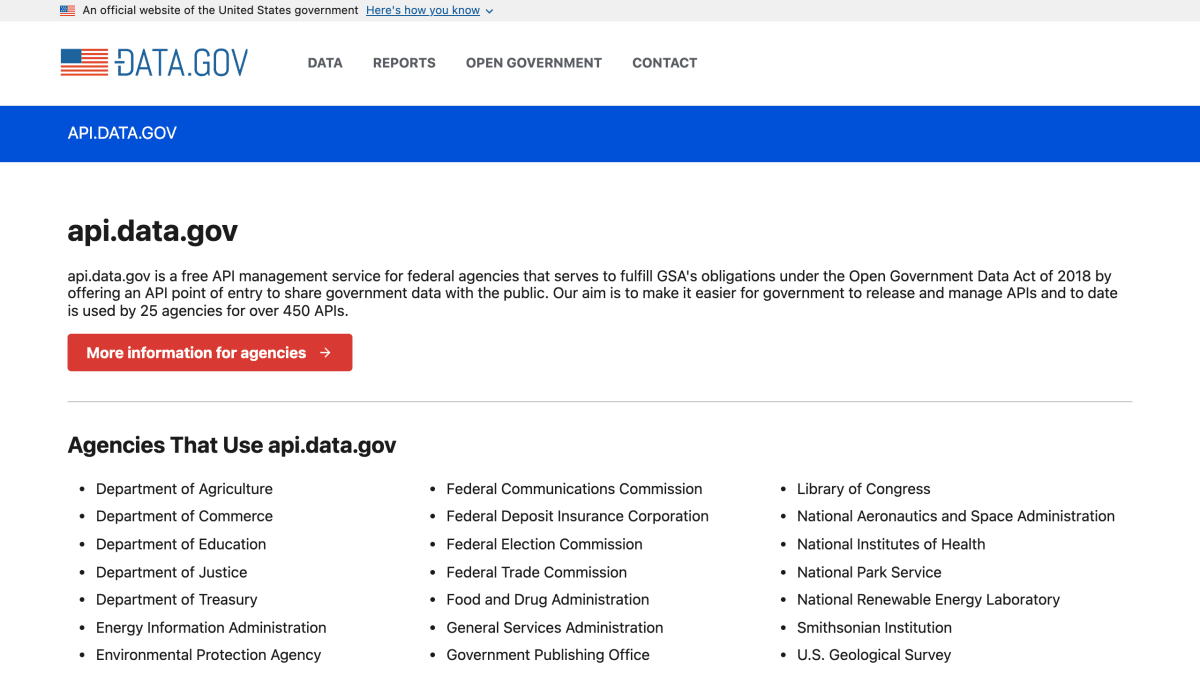Select National Aeronautics and Space Administration
The height and width of the screenshot is (675, 1200).
[x=956, y=516]
